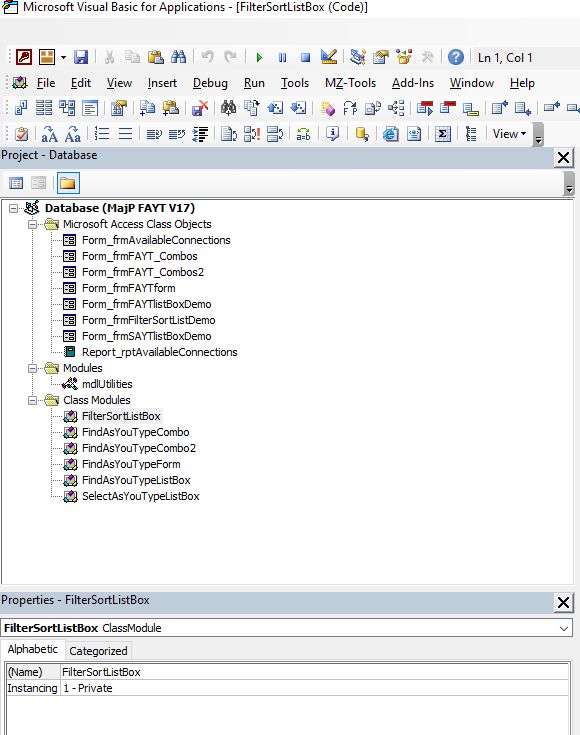The height and width of the screenshot is (735, 580).
Task: Select Form_frmFAYT_Combos2 in tree
Action: pos(143,272)
